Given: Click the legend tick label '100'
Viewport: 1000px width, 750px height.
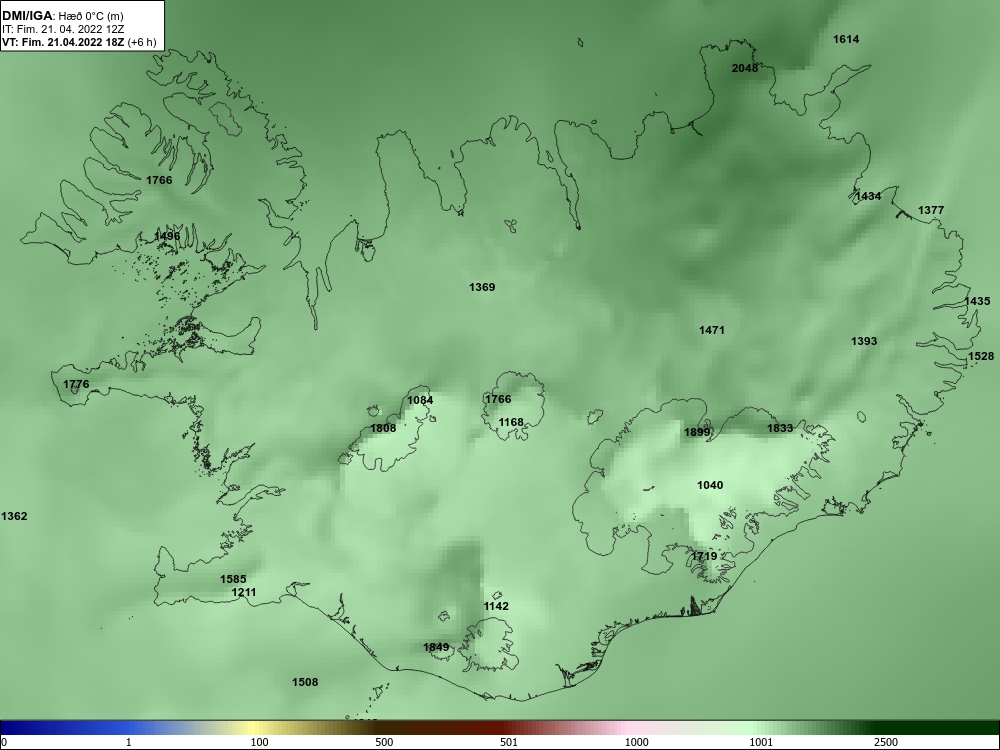Looking at the screenshot, I should (x=259, y=742).
